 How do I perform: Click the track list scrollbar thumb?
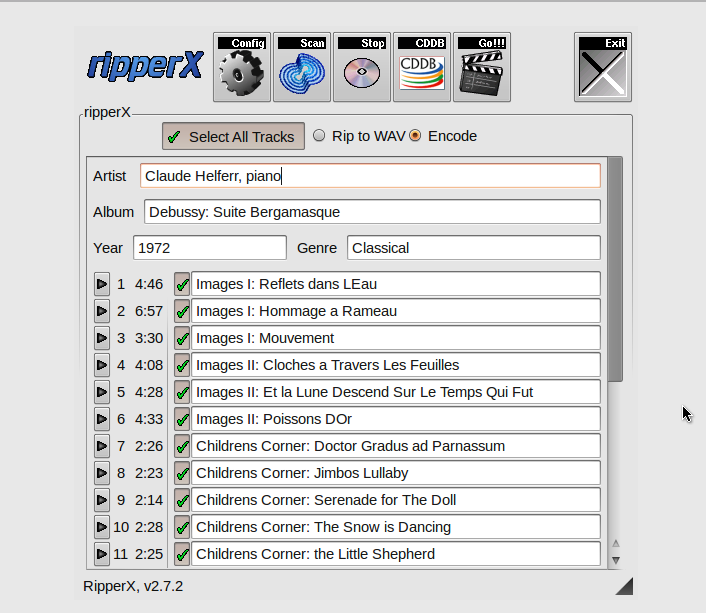pos(615,269)
